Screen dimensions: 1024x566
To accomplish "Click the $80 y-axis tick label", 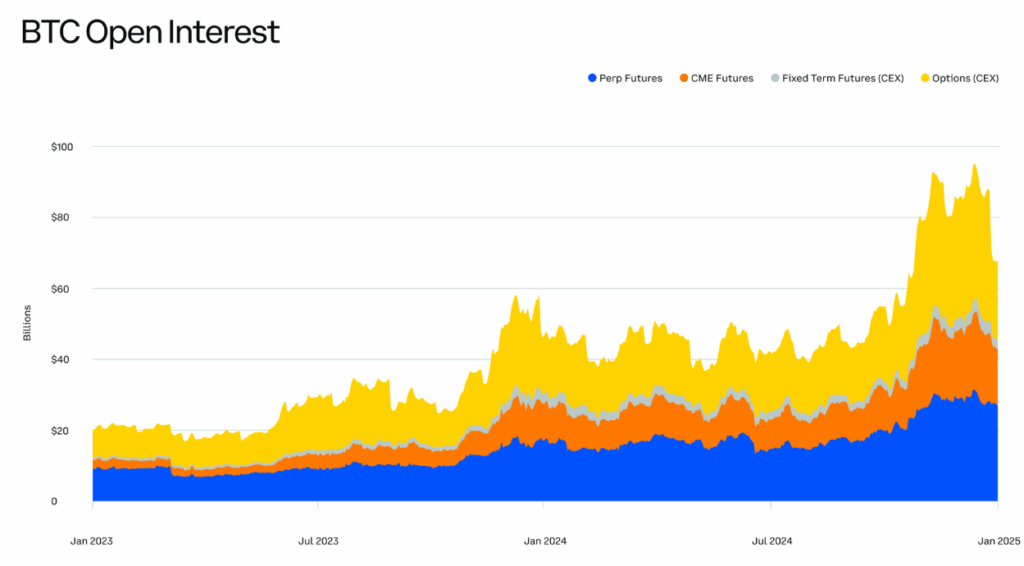I will tap(63, 218).
